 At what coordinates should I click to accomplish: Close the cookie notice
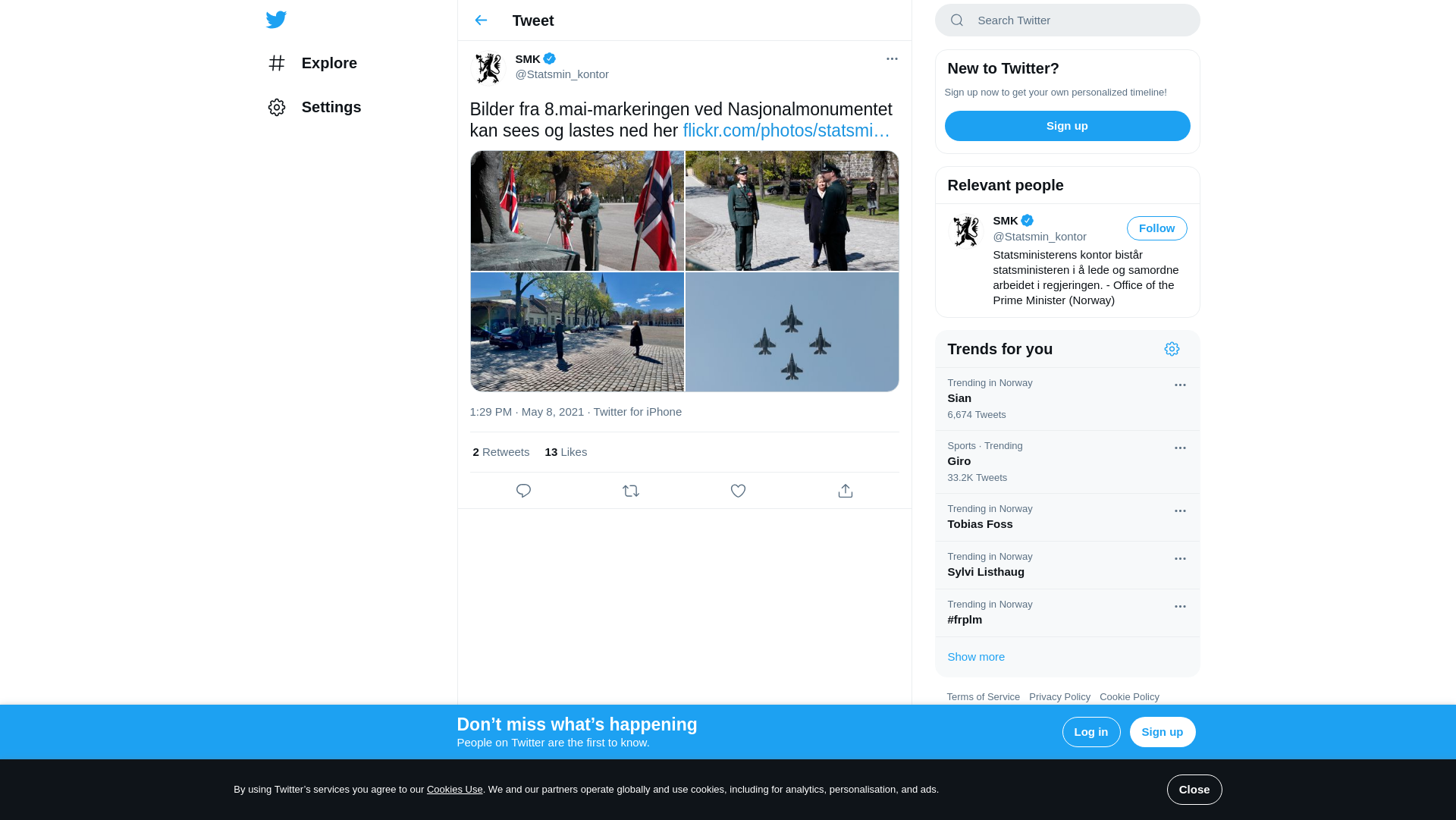point(1194,790)
